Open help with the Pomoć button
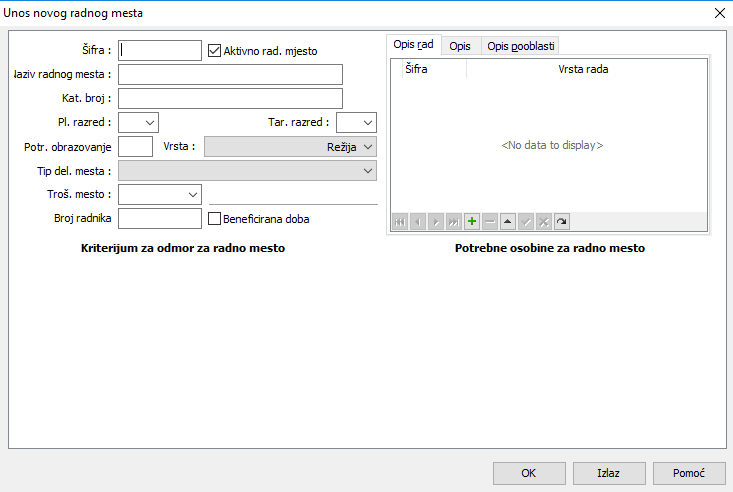 [689, 473]
